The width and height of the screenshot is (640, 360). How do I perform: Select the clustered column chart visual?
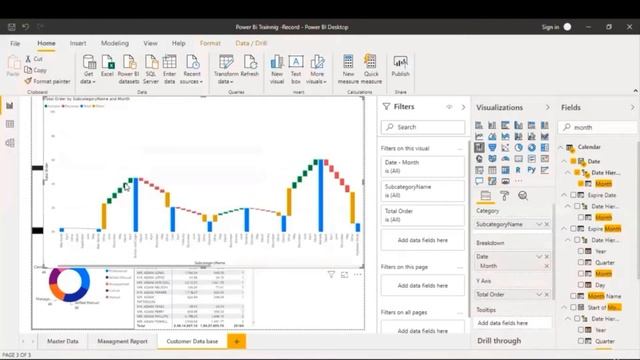[x=518, y=125]
